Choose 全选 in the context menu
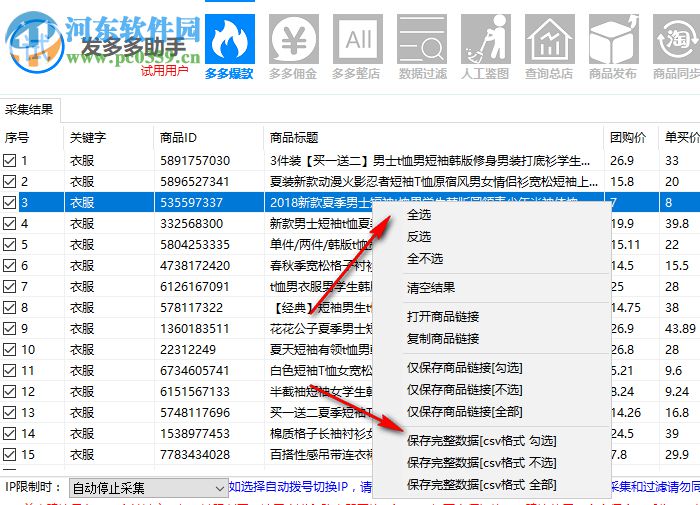This screenshot has height=505, width=700. 419,215
